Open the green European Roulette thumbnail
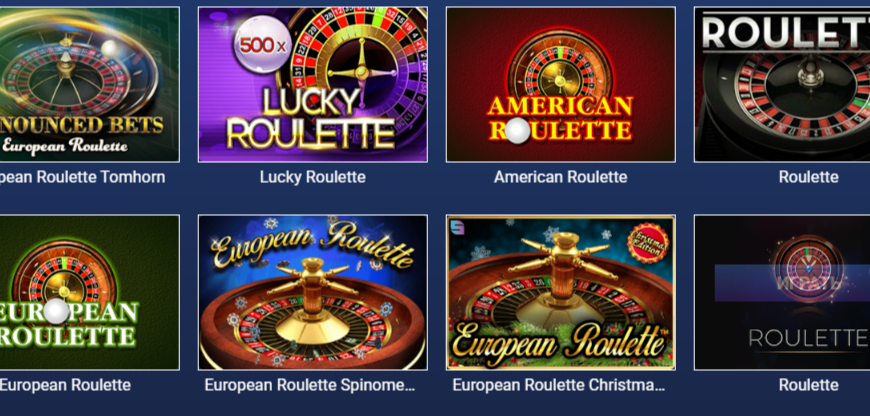 (90, 292)
